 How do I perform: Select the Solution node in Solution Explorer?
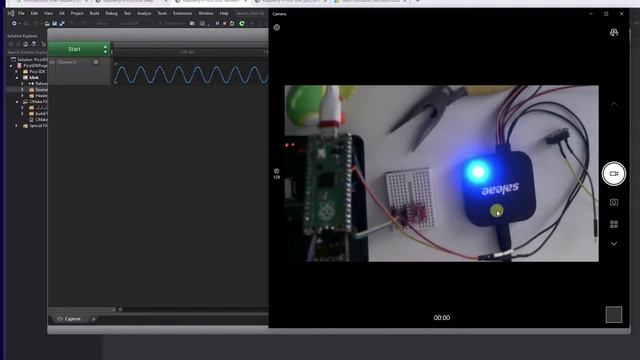point(30,59)
